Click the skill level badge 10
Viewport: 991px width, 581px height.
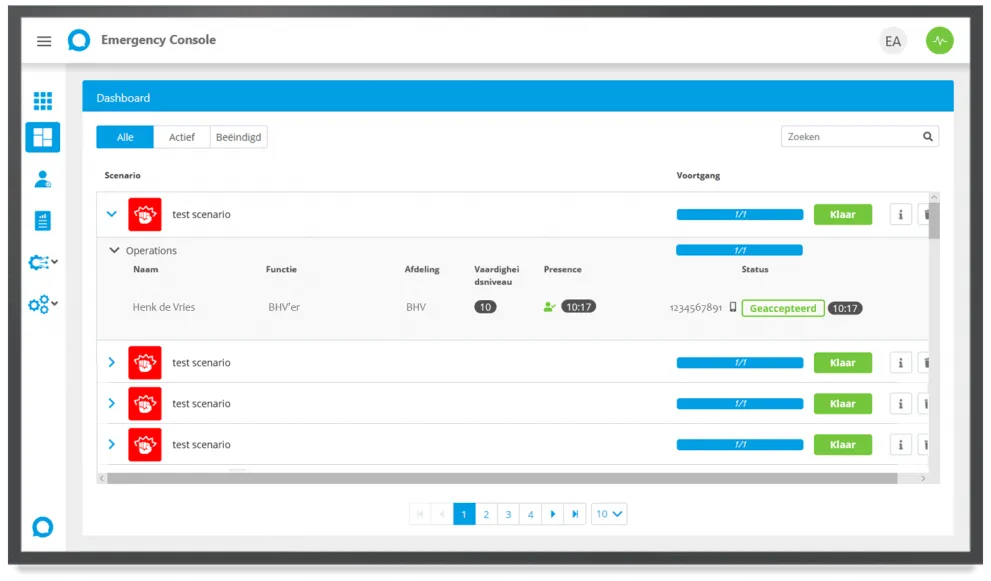point(485,307)
